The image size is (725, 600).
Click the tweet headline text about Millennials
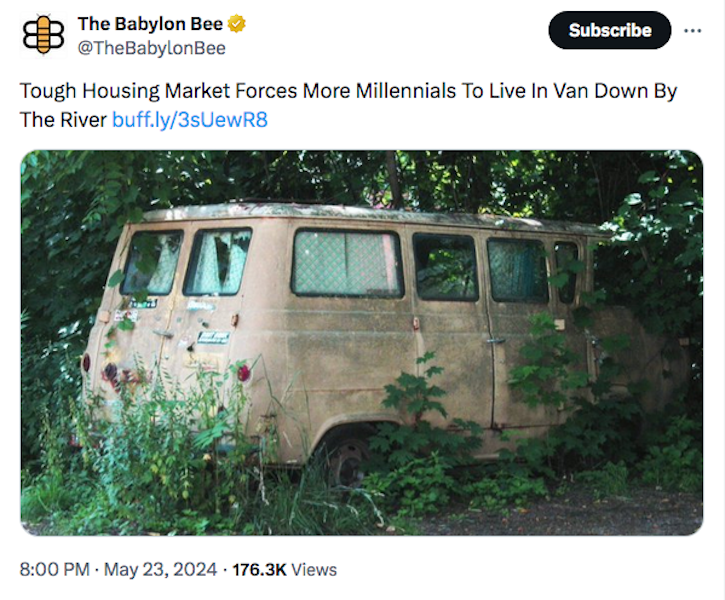pyautogui.click(x=348, y=91)
